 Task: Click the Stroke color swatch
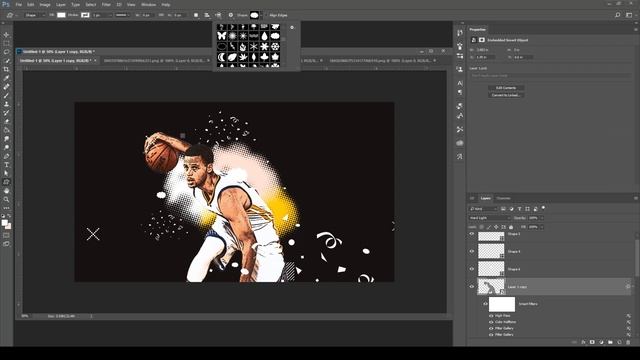(x=85, y=15)
